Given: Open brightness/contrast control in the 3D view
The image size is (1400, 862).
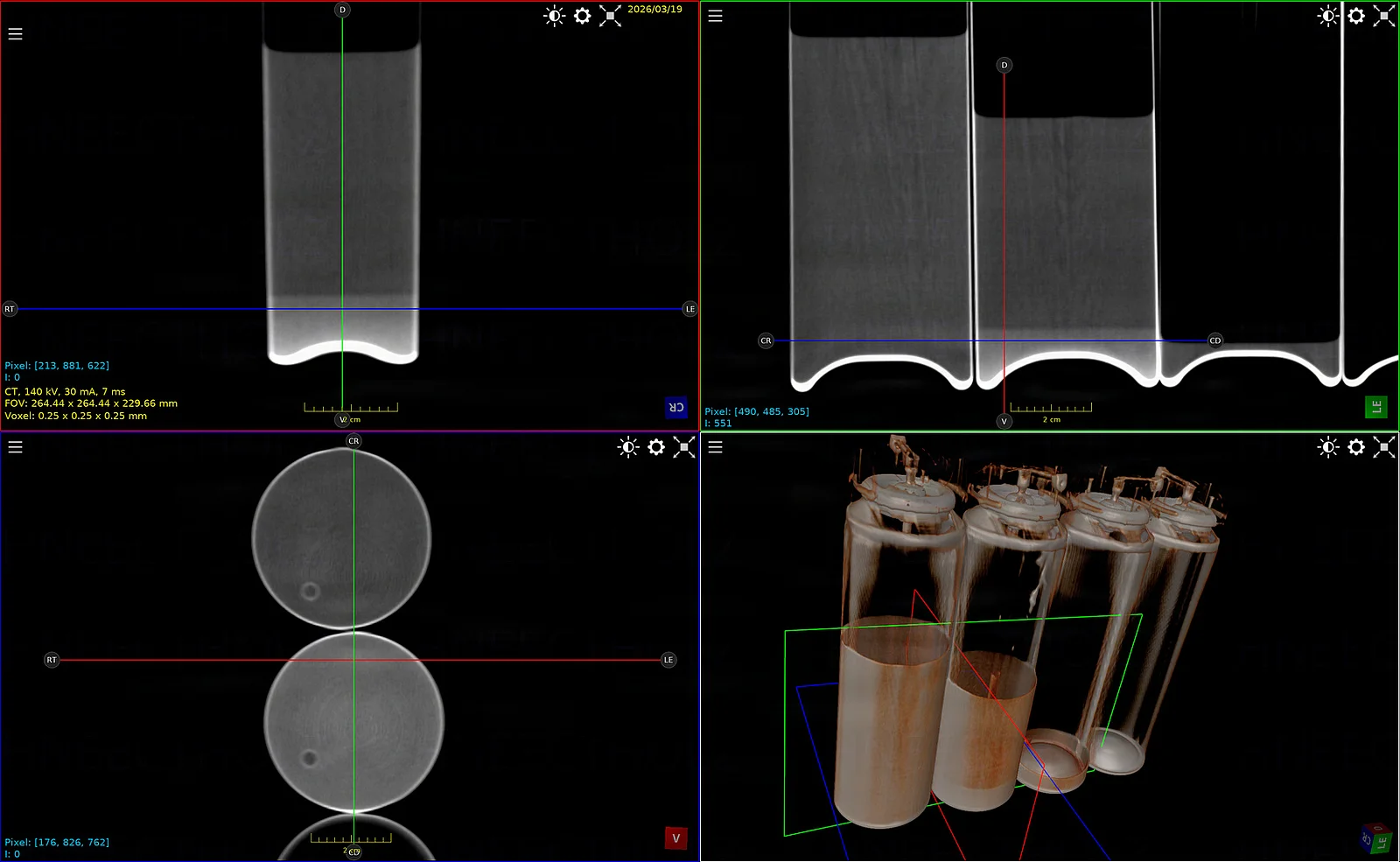Looking at the screenshot, I should coord(1328,447).
